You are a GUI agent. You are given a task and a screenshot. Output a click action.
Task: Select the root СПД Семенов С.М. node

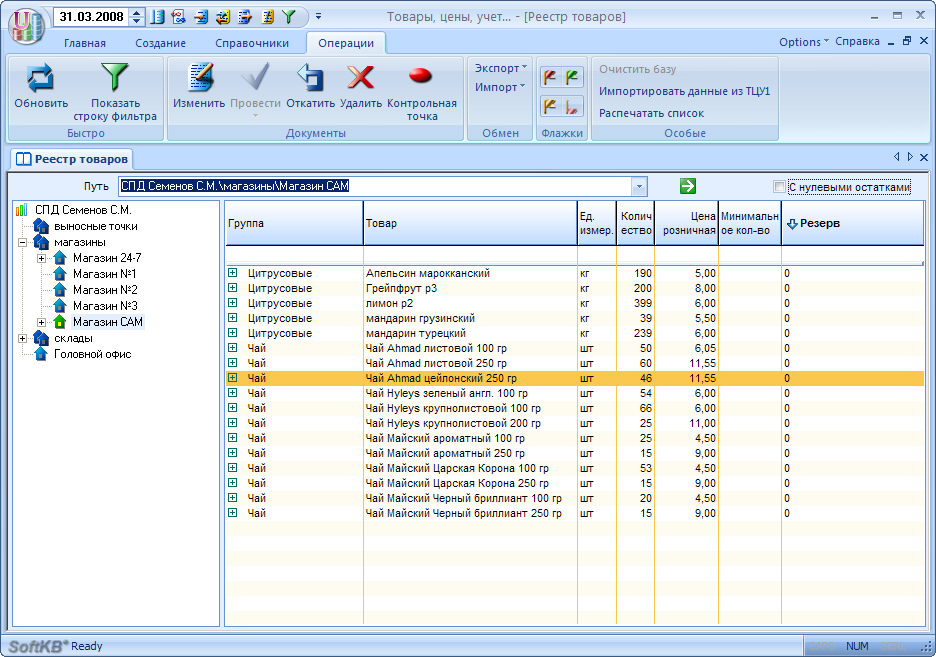83,210
